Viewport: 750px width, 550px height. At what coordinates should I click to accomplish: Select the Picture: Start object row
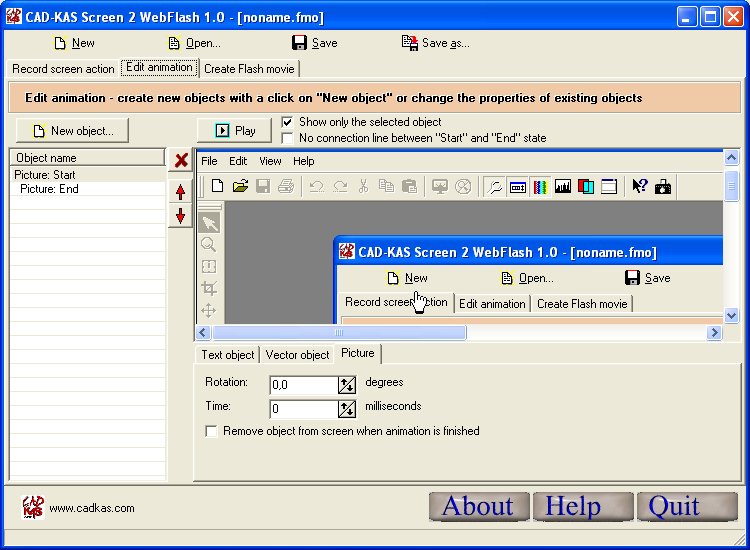[88, 175]
